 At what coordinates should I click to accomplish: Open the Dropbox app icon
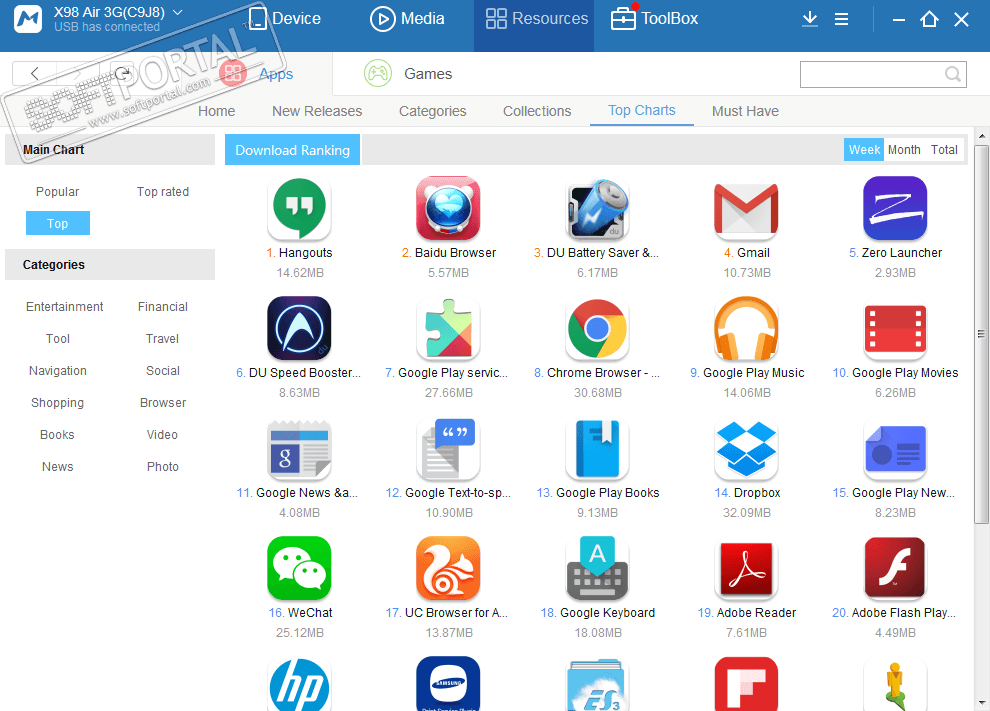[746, 448]
